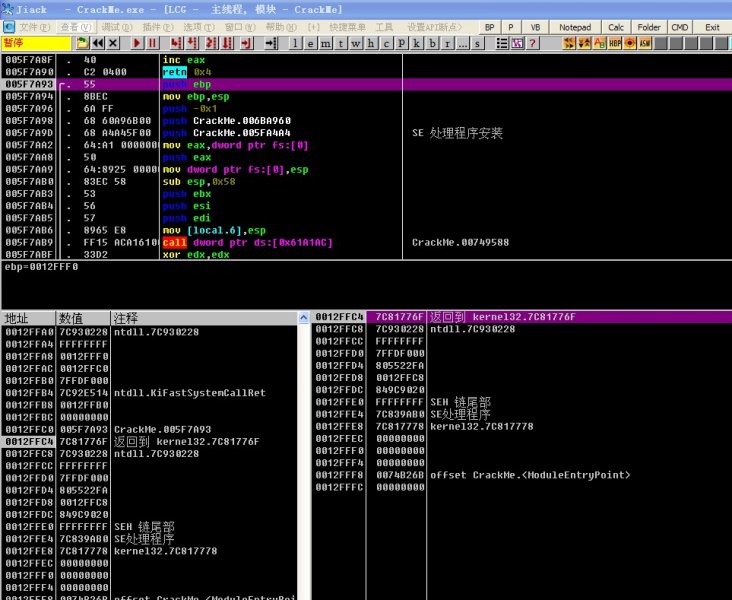Open debugging options list icon
The width and height of the screenshot is (732, 600).
(x=502, y=43)
